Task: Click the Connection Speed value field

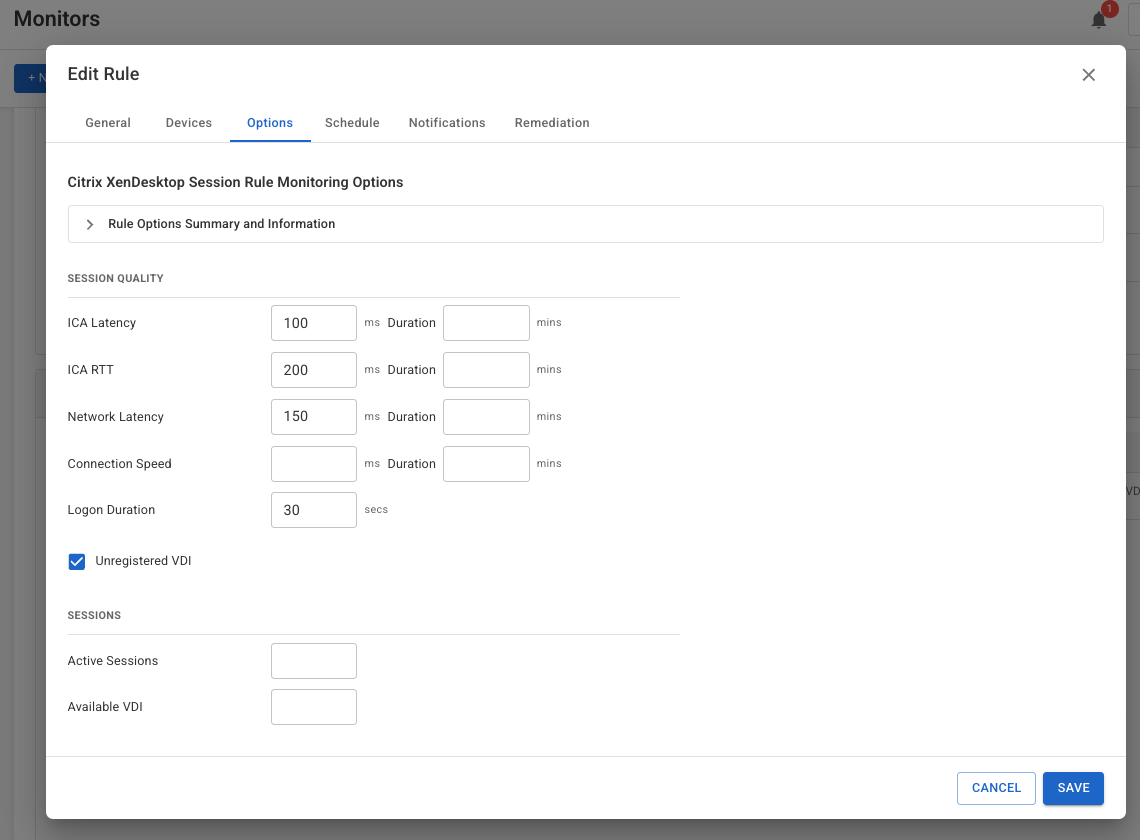Action: tap(314, 464)
